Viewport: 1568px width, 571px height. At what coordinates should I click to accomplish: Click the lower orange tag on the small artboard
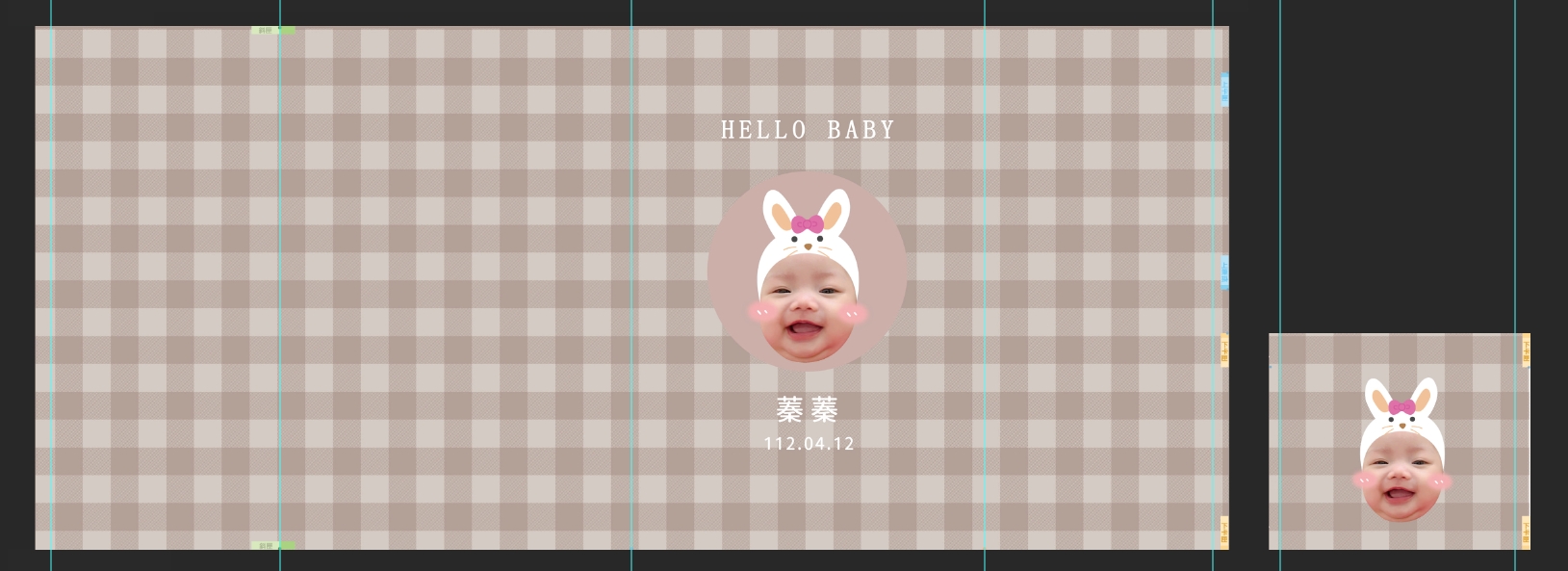click(x=1526, y=532)
